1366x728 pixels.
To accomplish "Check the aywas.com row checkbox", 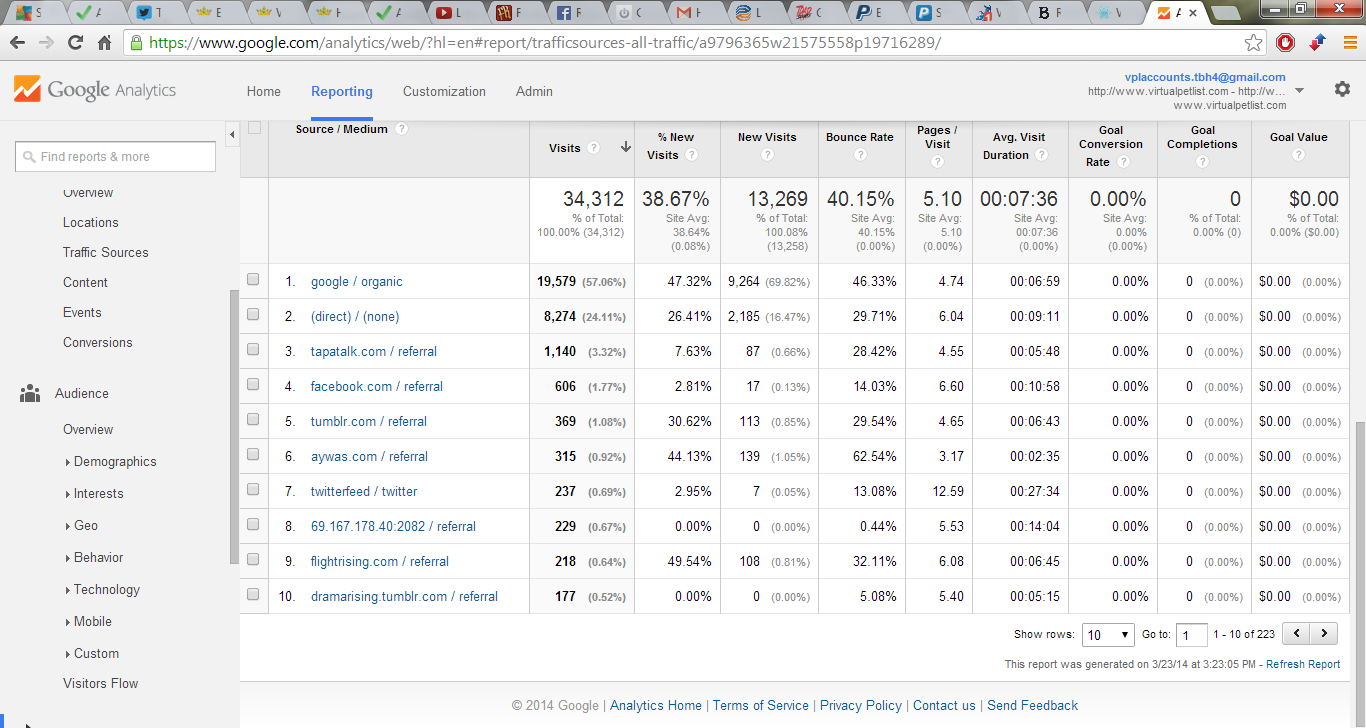I will [x=253, y=455].
